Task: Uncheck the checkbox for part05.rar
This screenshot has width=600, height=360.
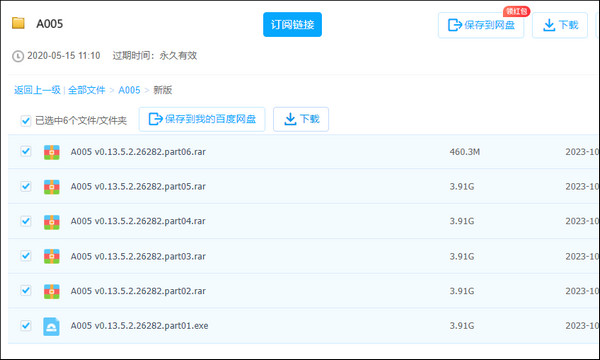Action: [x=26, y=186]
